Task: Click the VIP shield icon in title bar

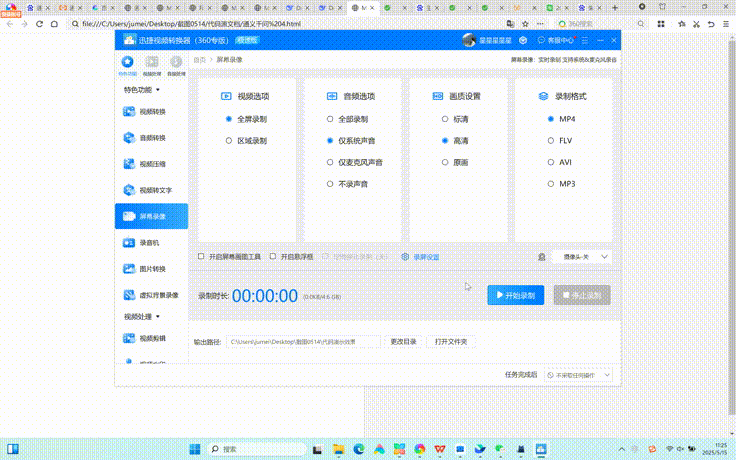Action: (x=523, y=40)
